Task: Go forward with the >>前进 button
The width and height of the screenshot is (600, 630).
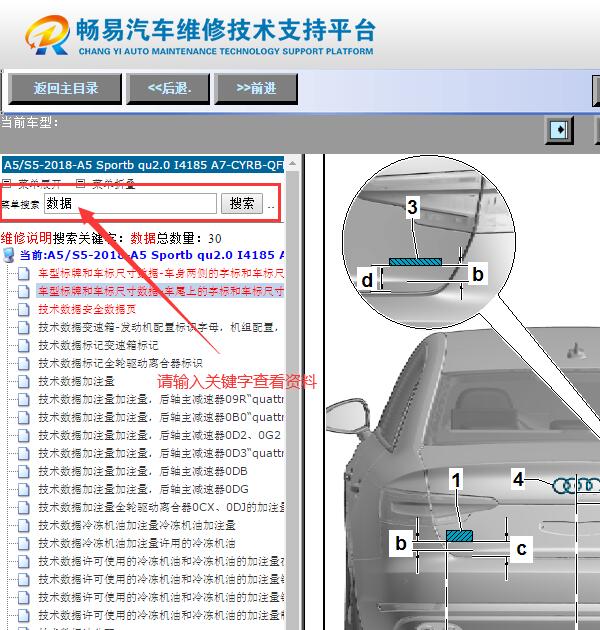Action: coord(256,88)
